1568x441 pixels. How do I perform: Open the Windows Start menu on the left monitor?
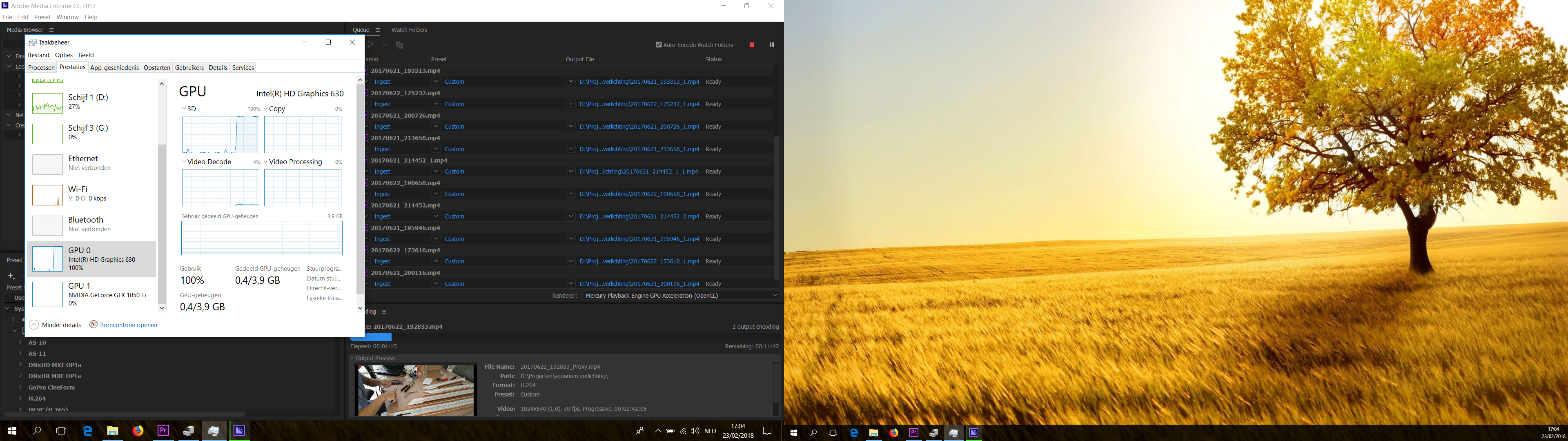tap(11, 431)
